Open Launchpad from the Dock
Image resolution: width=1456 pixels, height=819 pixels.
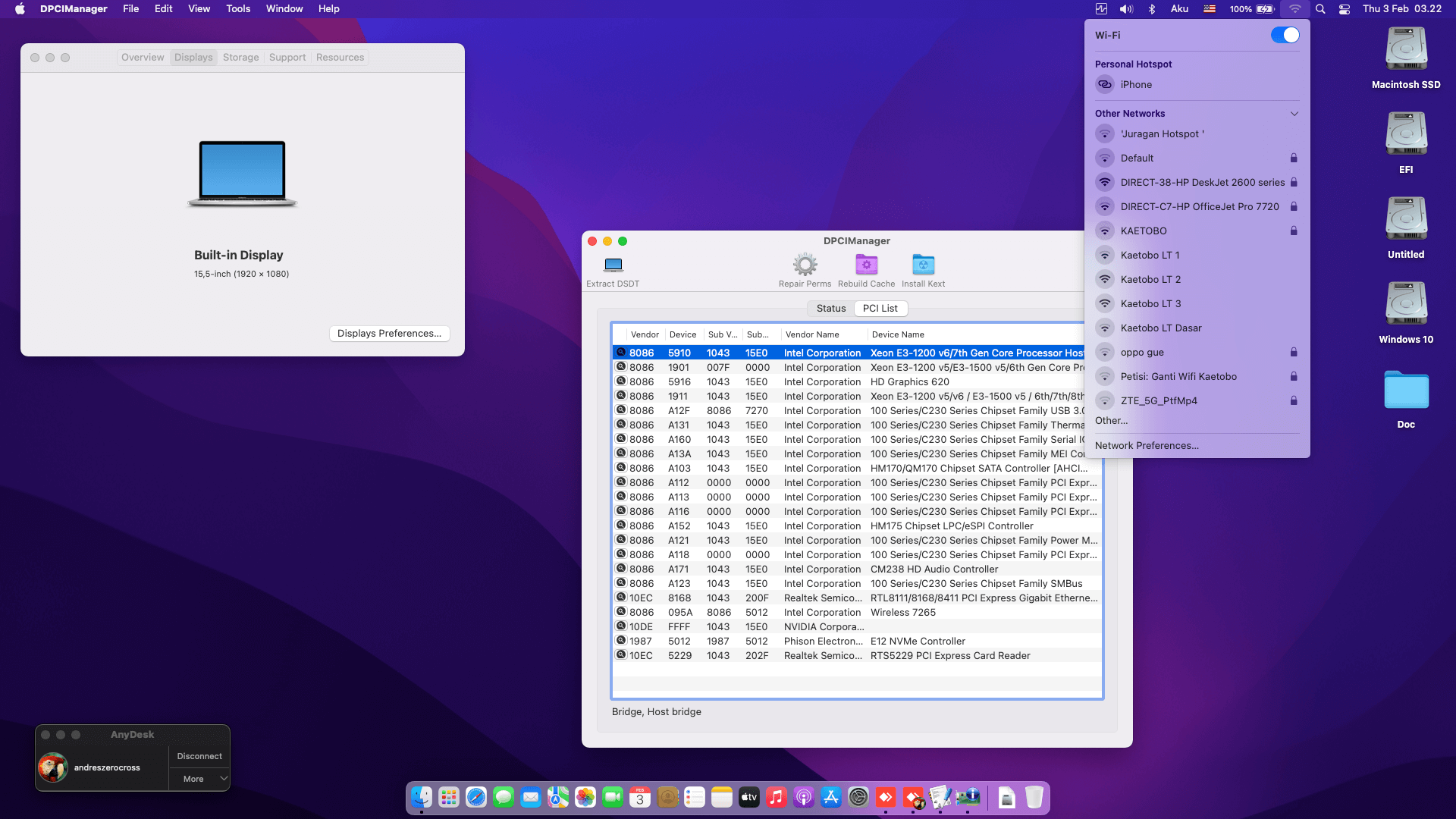tap(449, 797)
